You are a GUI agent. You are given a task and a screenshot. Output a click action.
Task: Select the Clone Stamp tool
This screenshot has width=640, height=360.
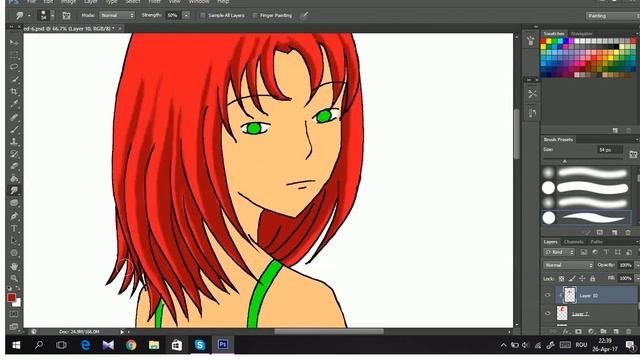(14, 142)
